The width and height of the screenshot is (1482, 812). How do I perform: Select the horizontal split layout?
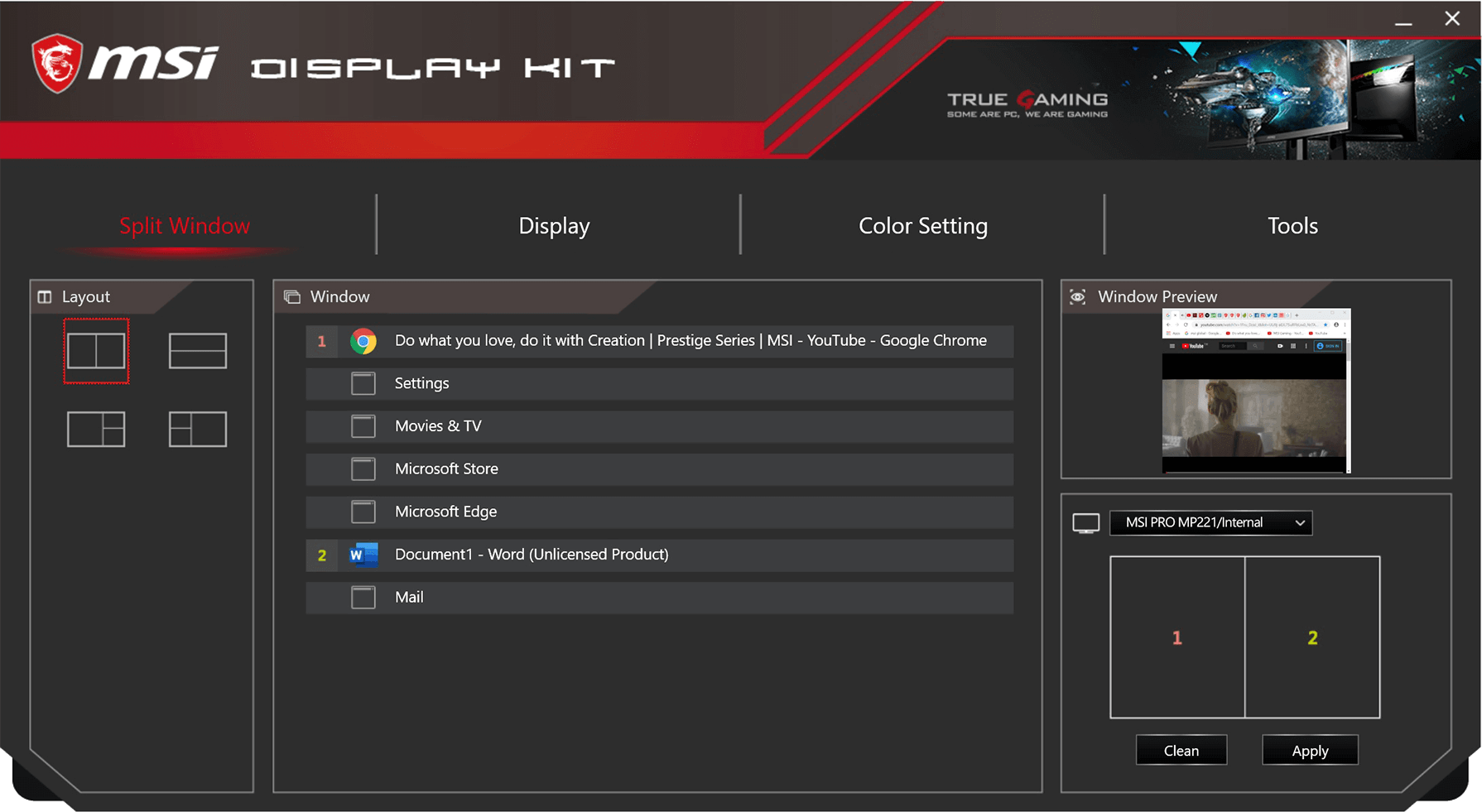[197, 350]
